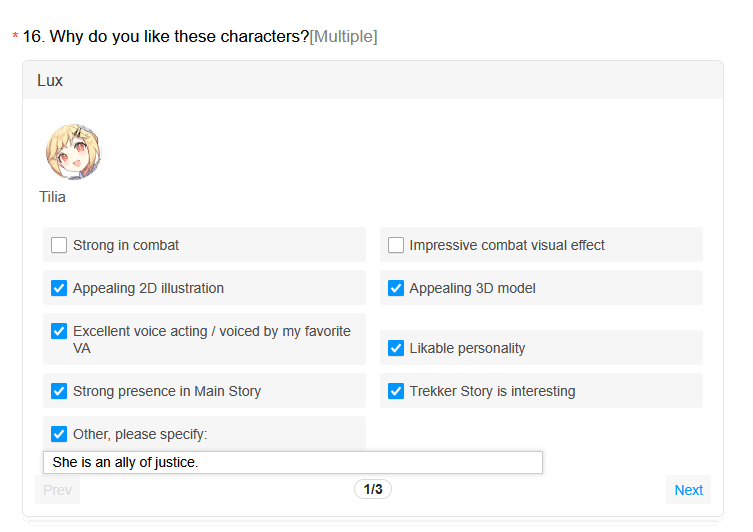Uncheck Other, please specify option
Screen dimensions: 753x532
59,434
